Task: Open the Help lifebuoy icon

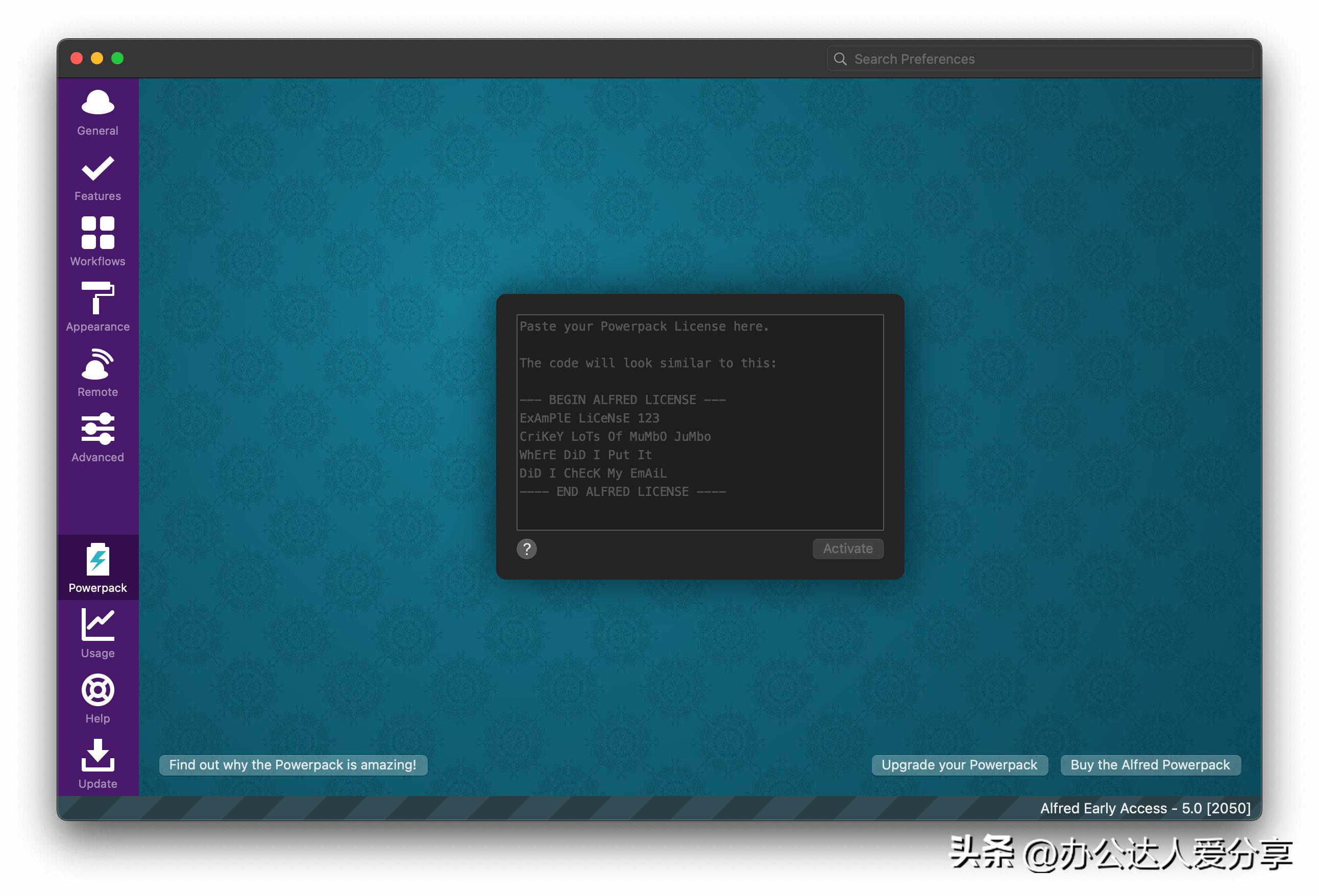Action: [97, 690]
